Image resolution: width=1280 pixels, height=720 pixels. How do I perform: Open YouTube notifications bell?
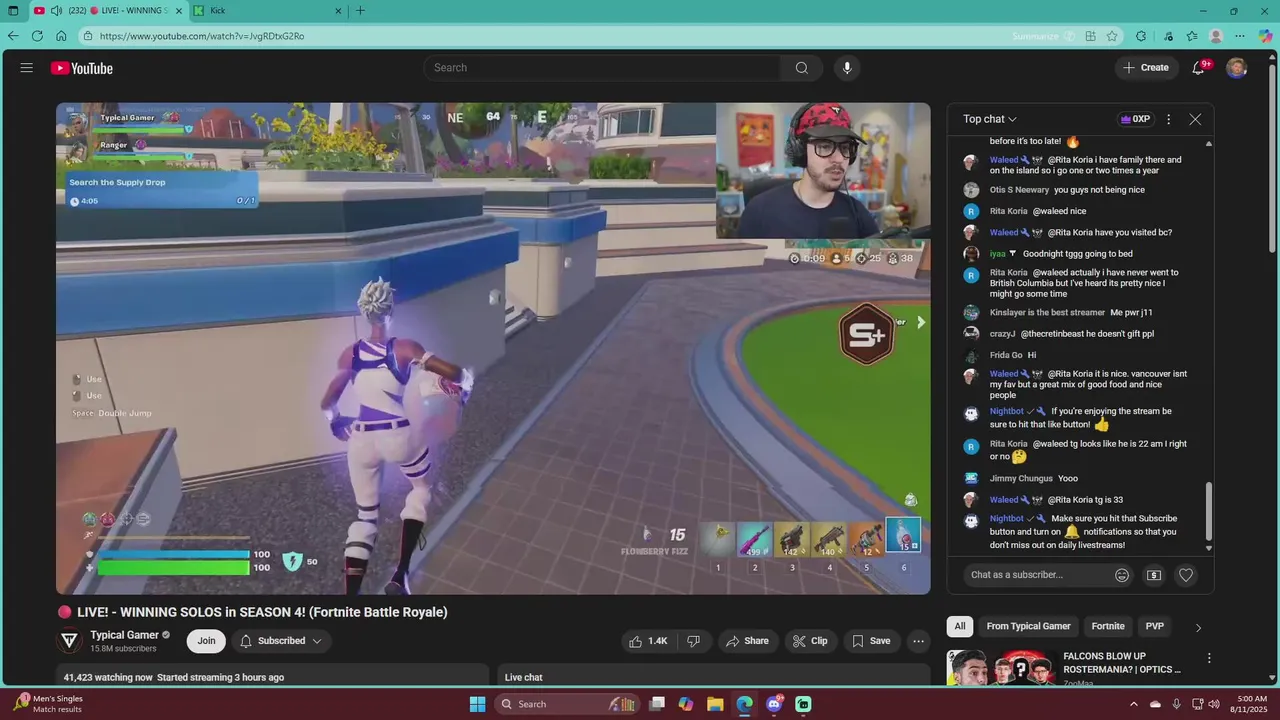(x=1199, y=68)
